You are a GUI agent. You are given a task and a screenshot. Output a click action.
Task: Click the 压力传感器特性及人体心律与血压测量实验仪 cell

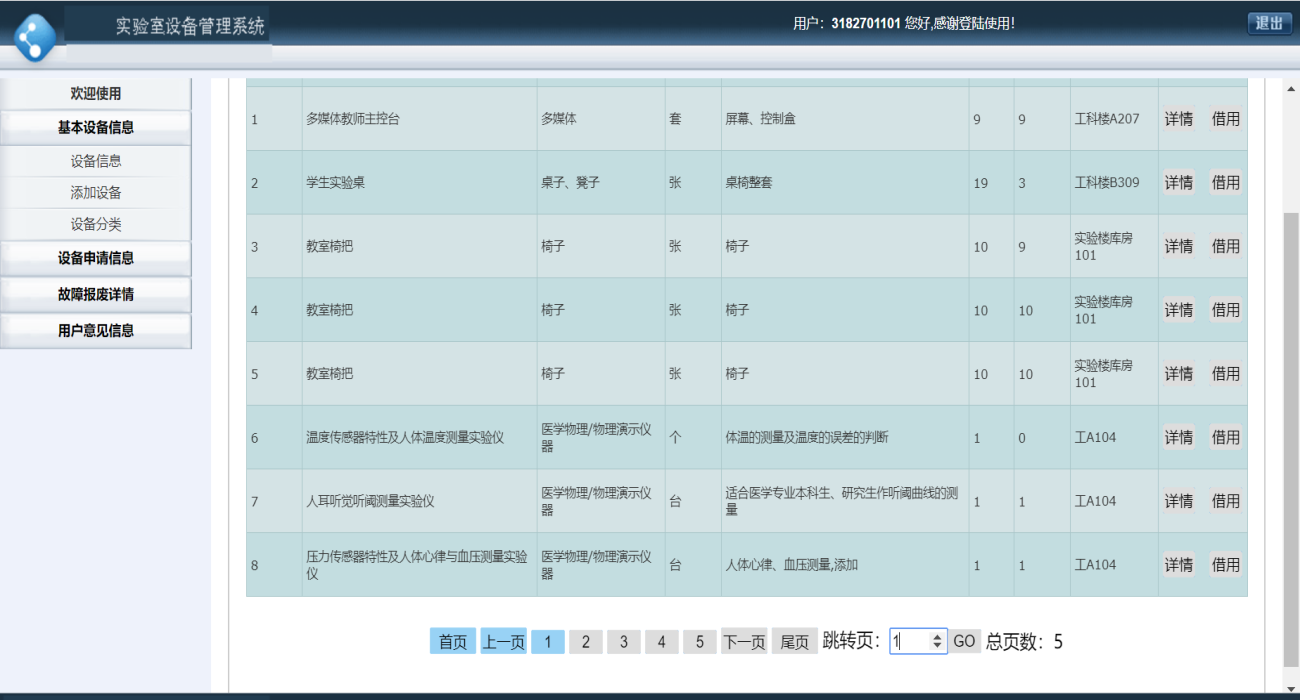420,565
